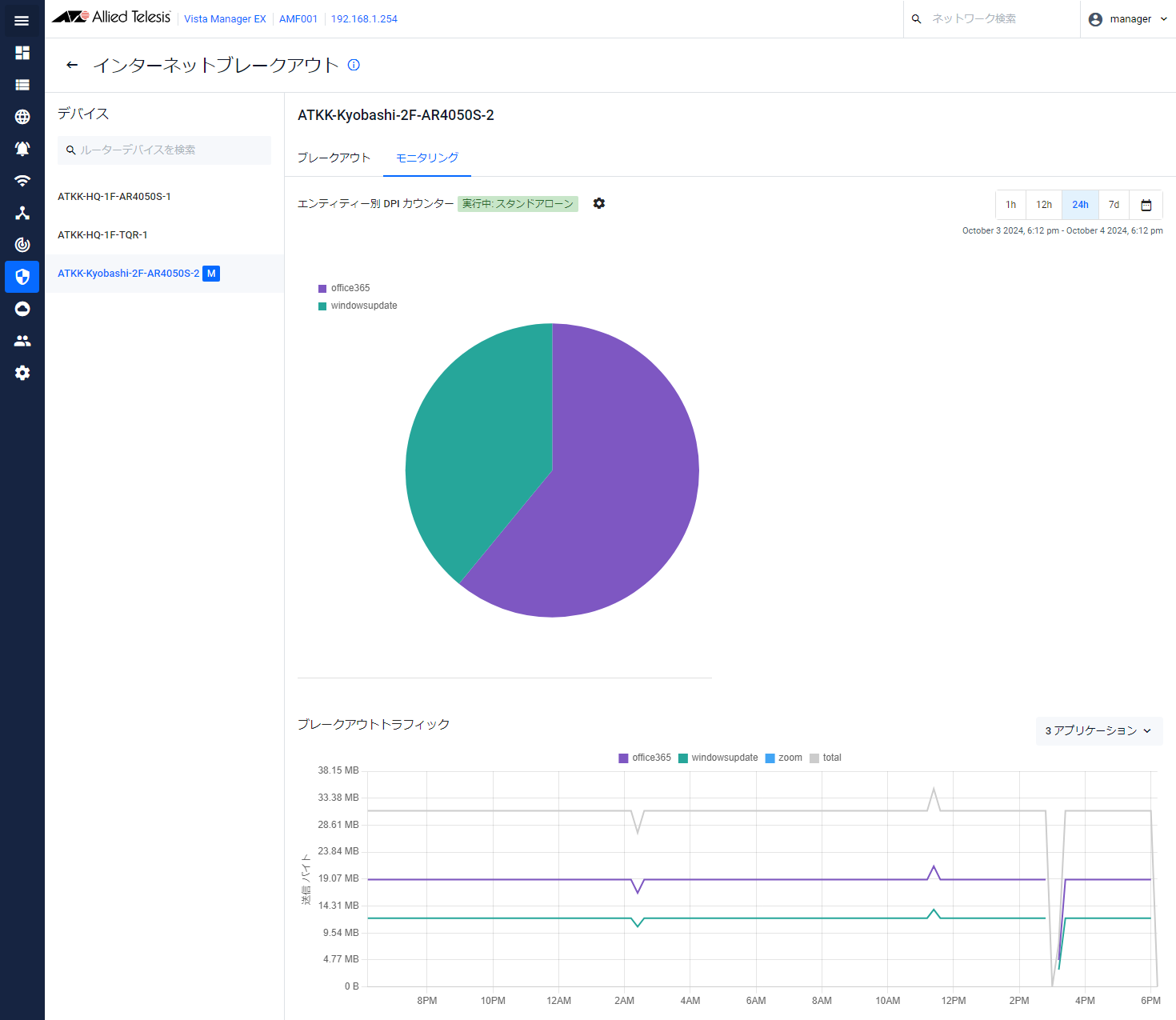
Task: Click the globe network map icon
Action: pos(22,117)
